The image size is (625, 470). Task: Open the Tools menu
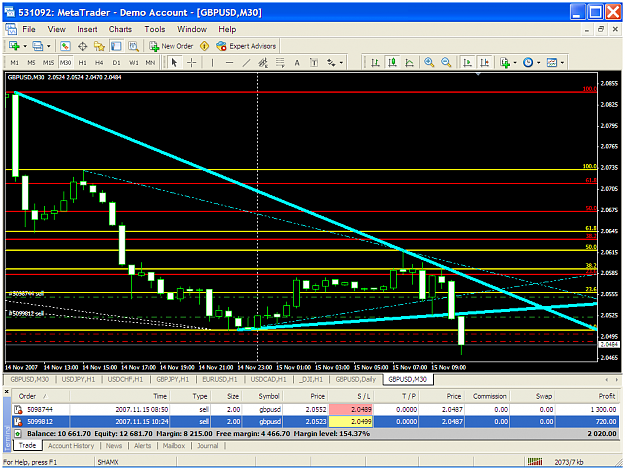(x=155, y=29)
